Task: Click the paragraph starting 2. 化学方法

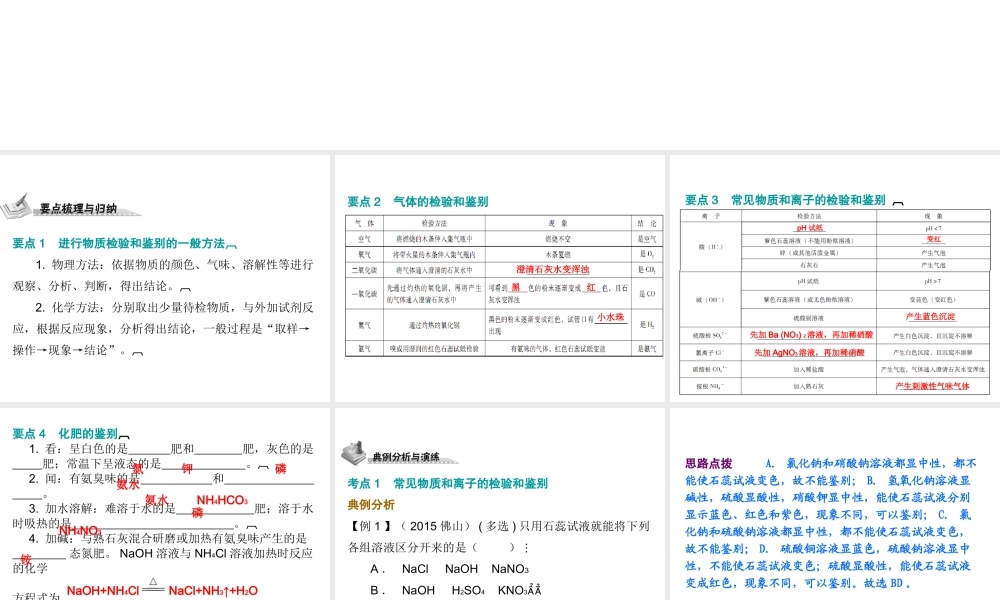Action: tap(163, 328)
